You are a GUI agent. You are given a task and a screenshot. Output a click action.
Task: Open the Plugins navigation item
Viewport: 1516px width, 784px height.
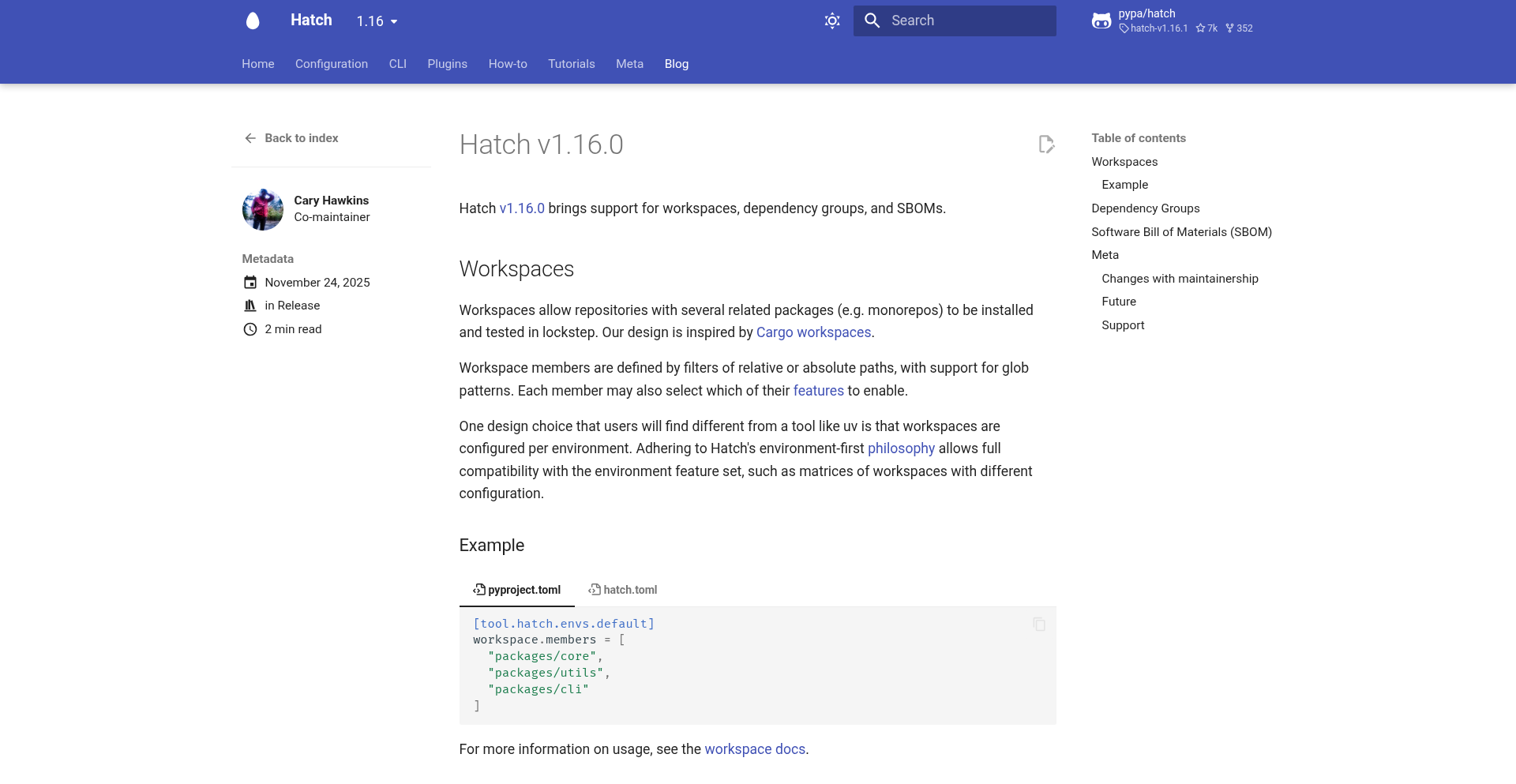click(447, 64)
